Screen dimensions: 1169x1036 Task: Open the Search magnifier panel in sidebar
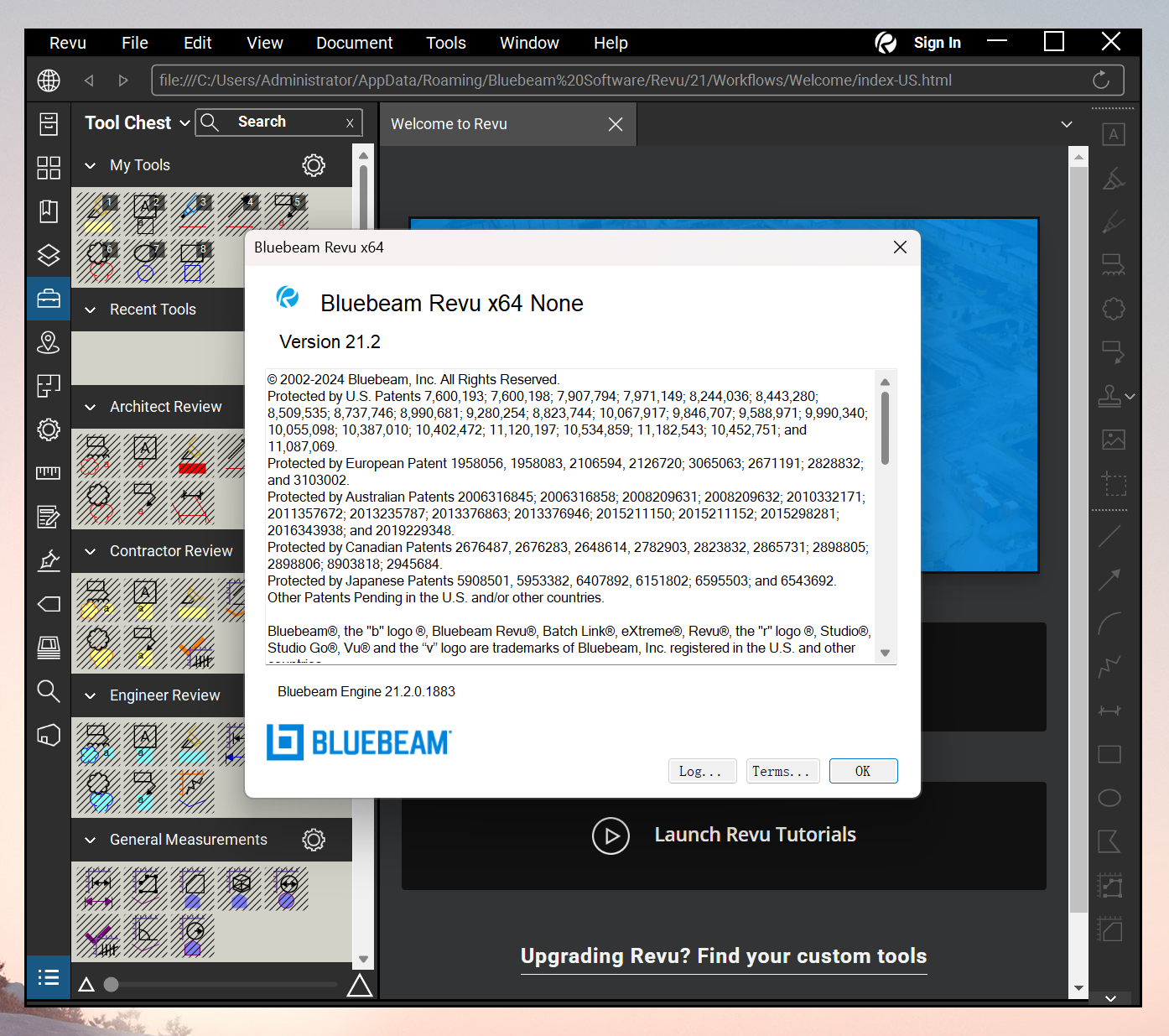click(49, 691)
